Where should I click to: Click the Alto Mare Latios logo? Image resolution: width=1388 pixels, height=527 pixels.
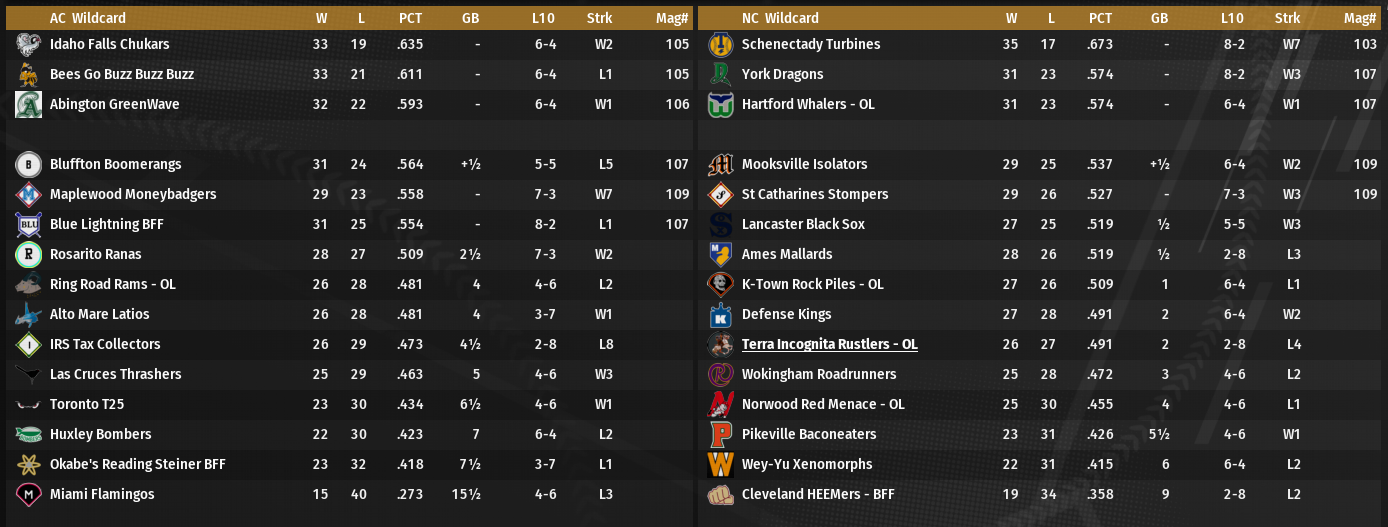coord(28,314)
